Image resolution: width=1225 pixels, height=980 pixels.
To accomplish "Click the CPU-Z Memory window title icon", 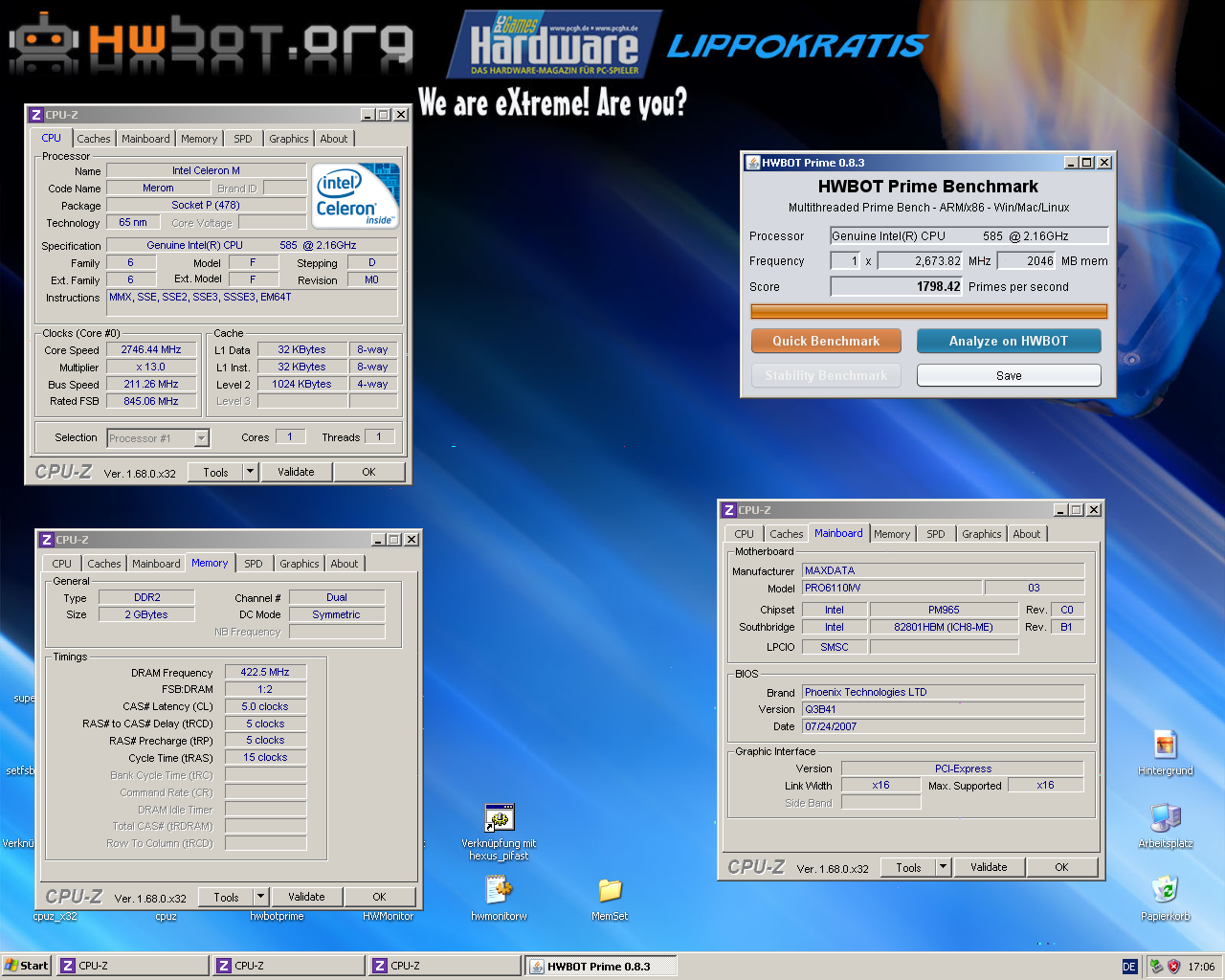I will 47,540.
